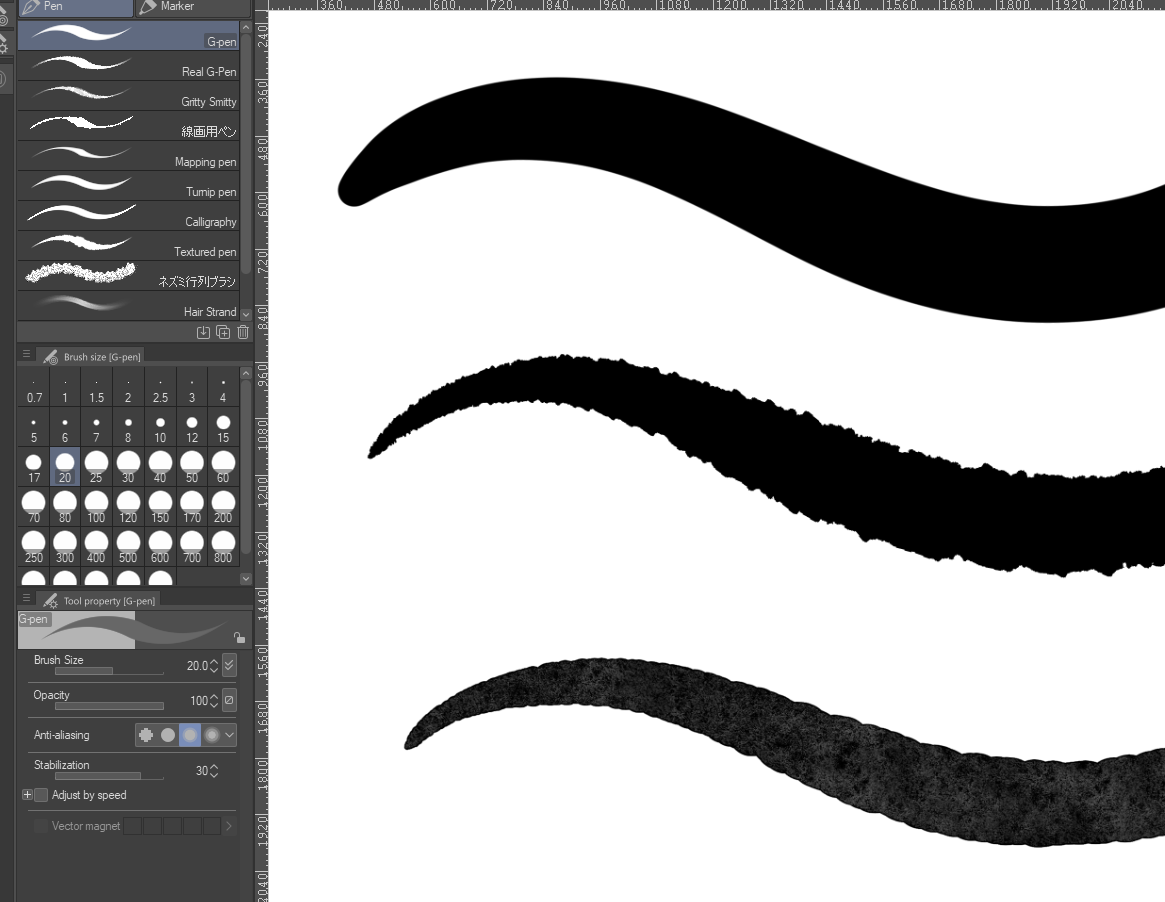
Task: Select the Pen tab
Action: (75, 7)
